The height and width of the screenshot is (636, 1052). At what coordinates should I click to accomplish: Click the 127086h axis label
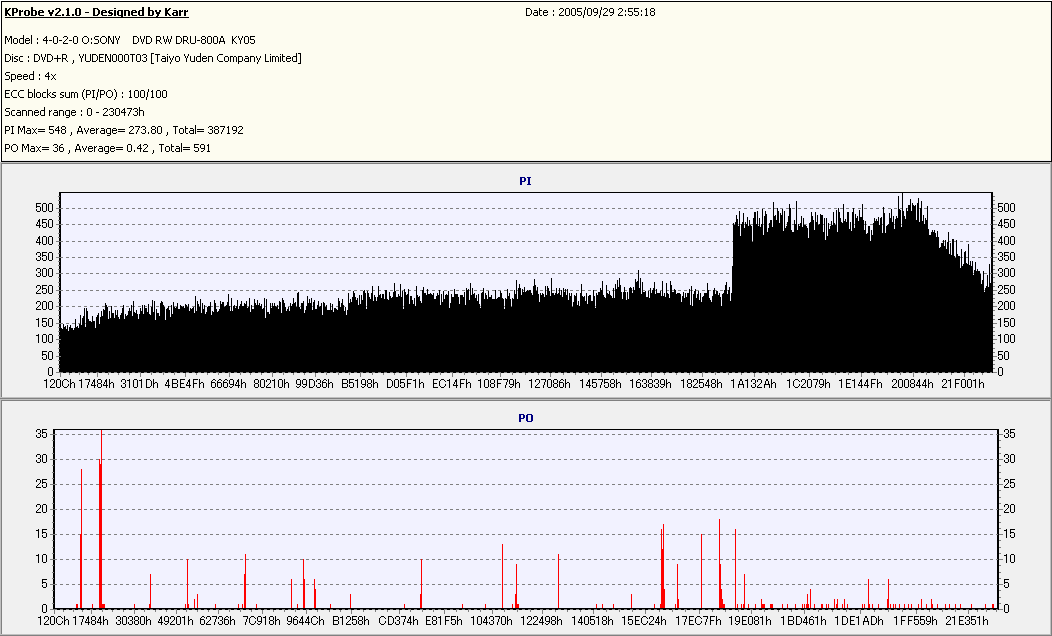pyautogui.click(x=549, y=384)
